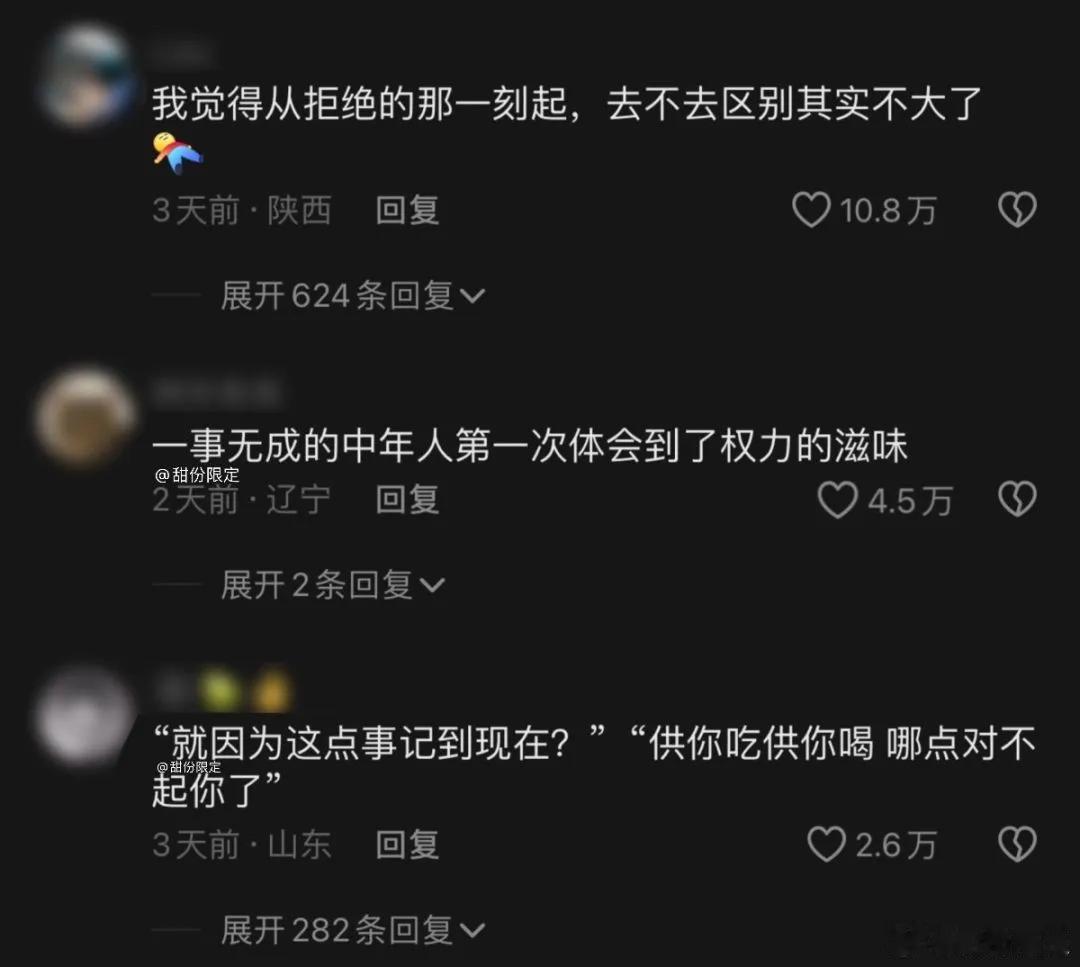Image resolution: width=1080 pixels, height=967 pixels.
Task: Expand the 2 replies under the 辽宁 comment
Action: point(333,585)
